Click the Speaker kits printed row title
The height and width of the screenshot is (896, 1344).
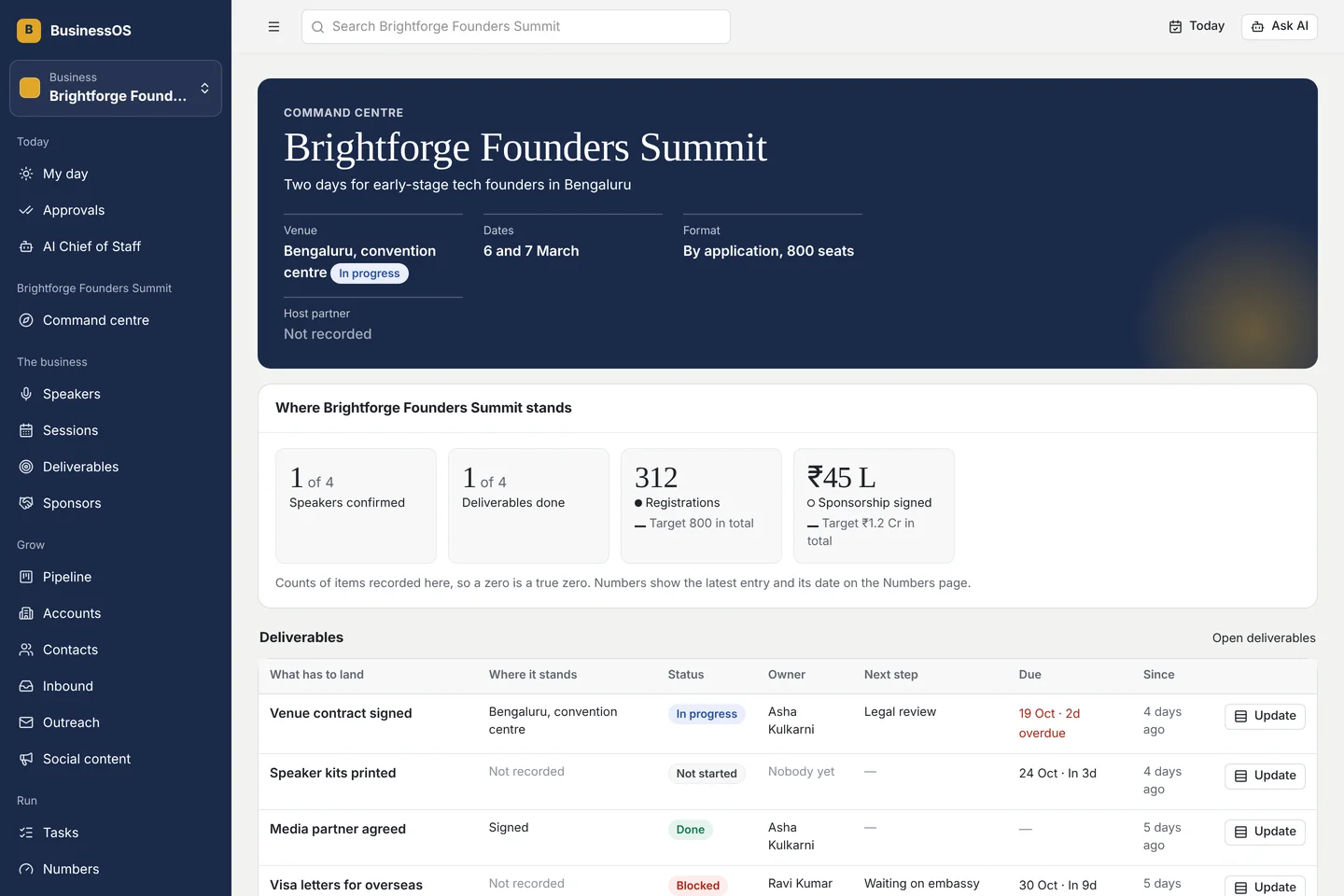click(x=333, y=773)
